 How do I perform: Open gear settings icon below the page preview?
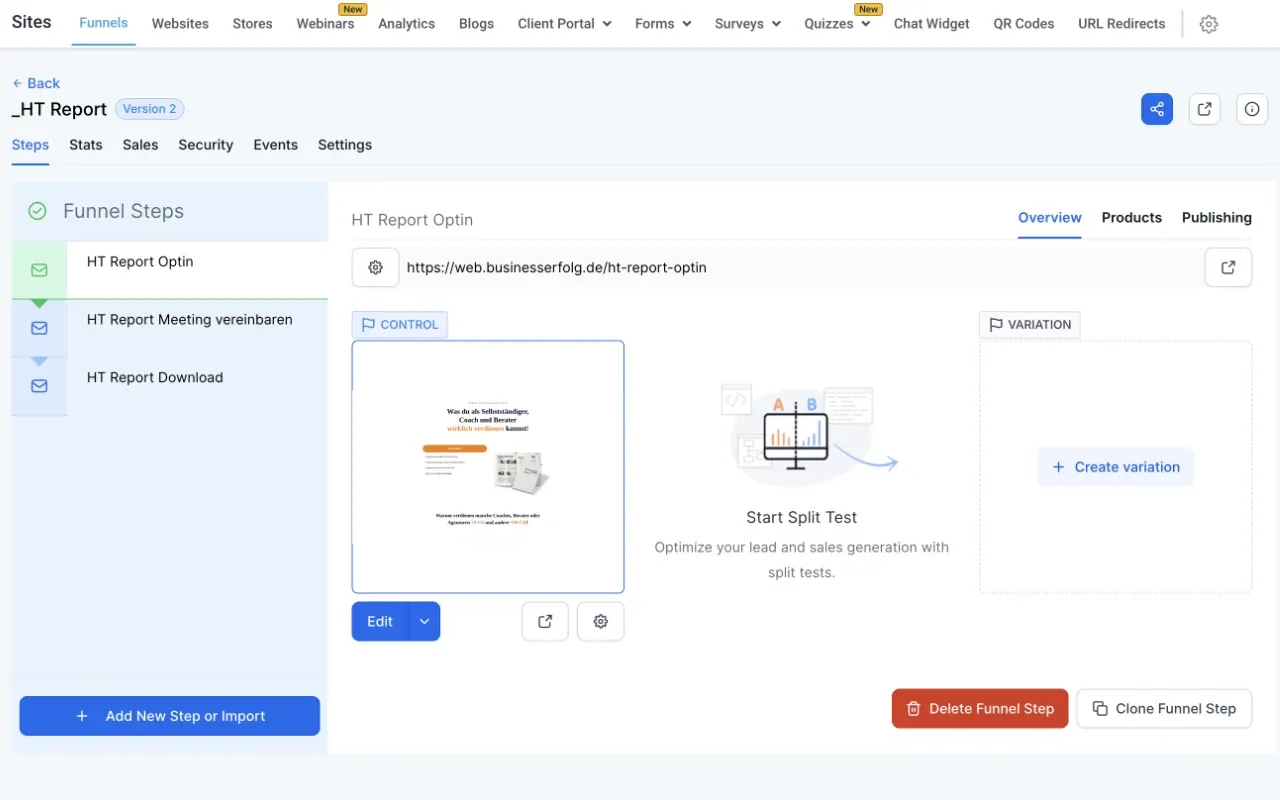[x=600, y=621]
